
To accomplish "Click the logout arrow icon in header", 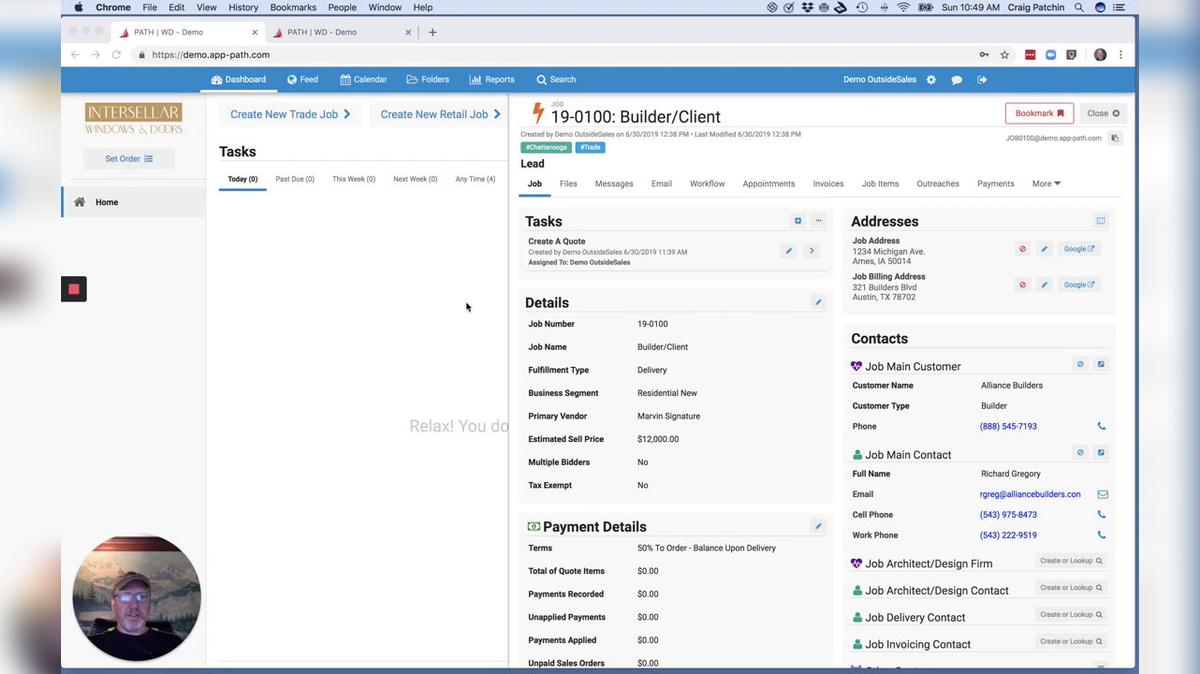I will pos(982,80).
